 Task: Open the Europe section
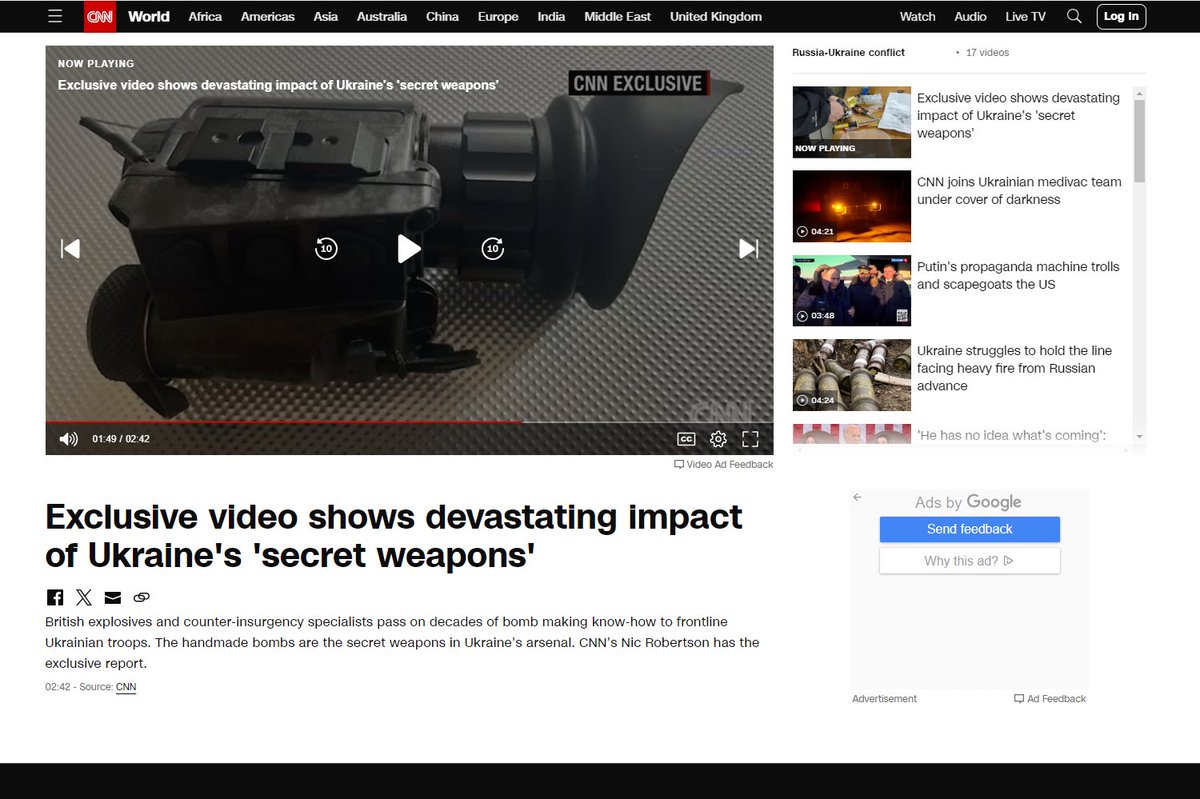pyautogui.click(x=498, y=16)
